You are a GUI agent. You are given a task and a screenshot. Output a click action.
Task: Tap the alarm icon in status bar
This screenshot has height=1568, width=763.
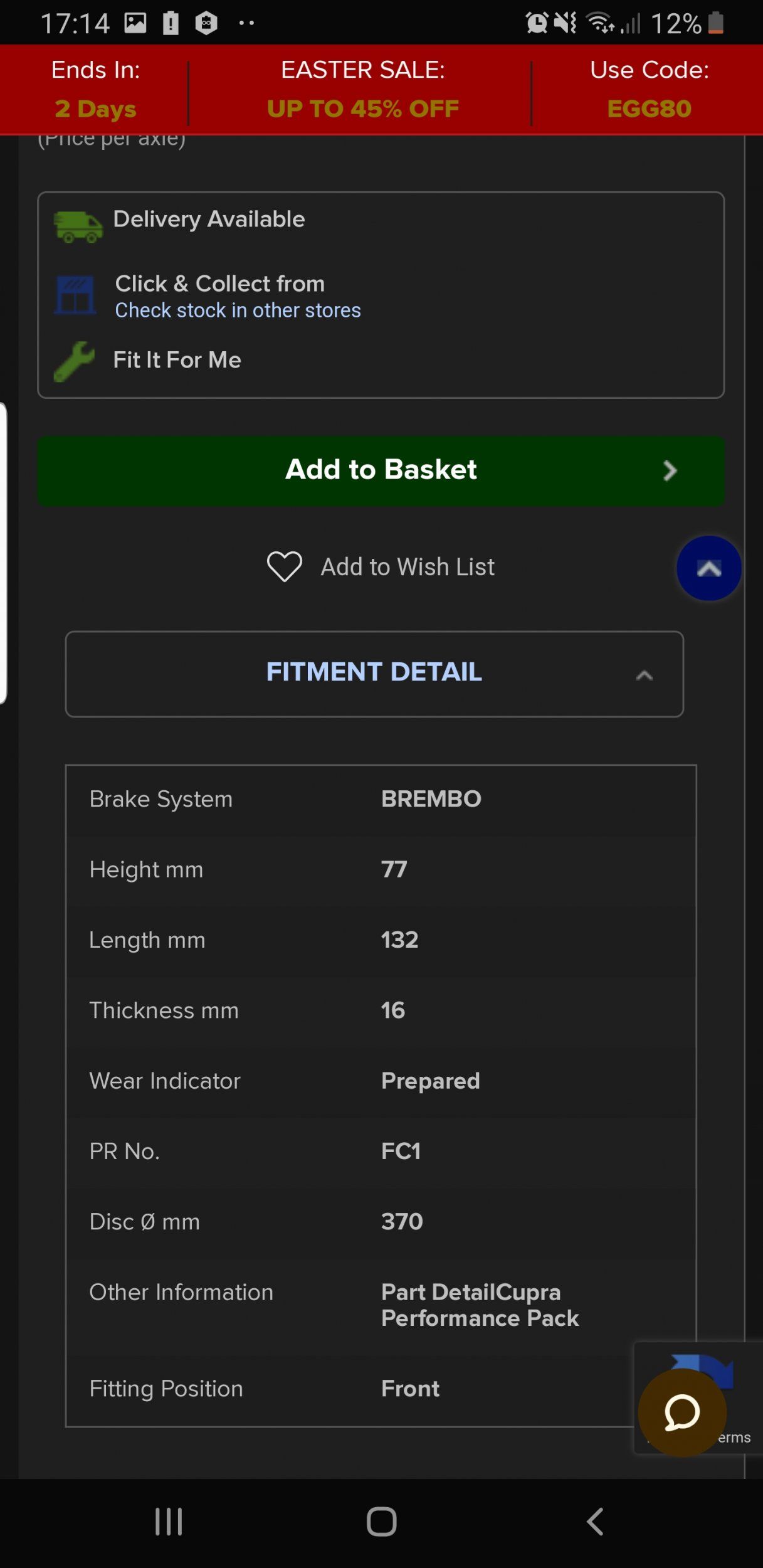[x=536, y=23]
